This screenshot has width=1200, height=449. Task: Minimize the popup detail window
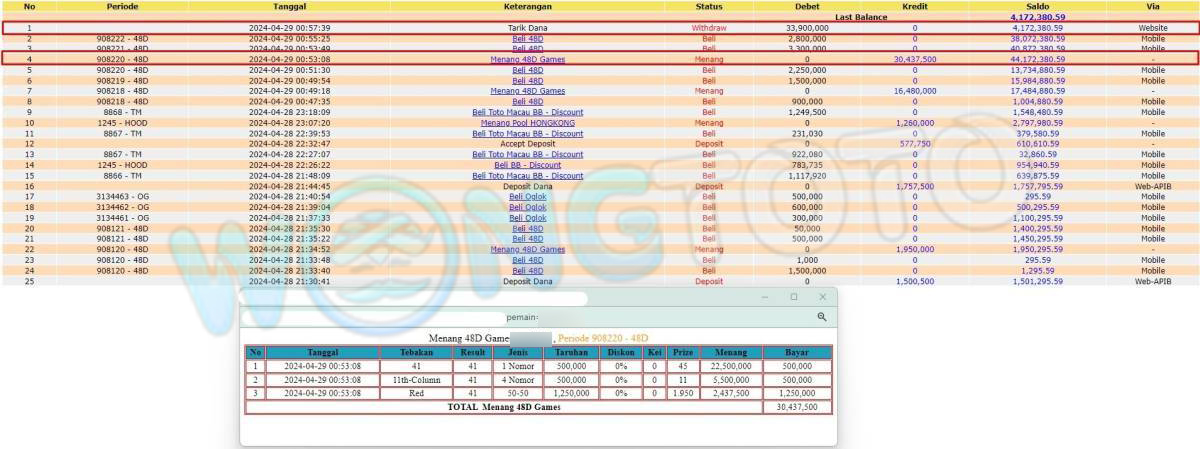(765, 297)
